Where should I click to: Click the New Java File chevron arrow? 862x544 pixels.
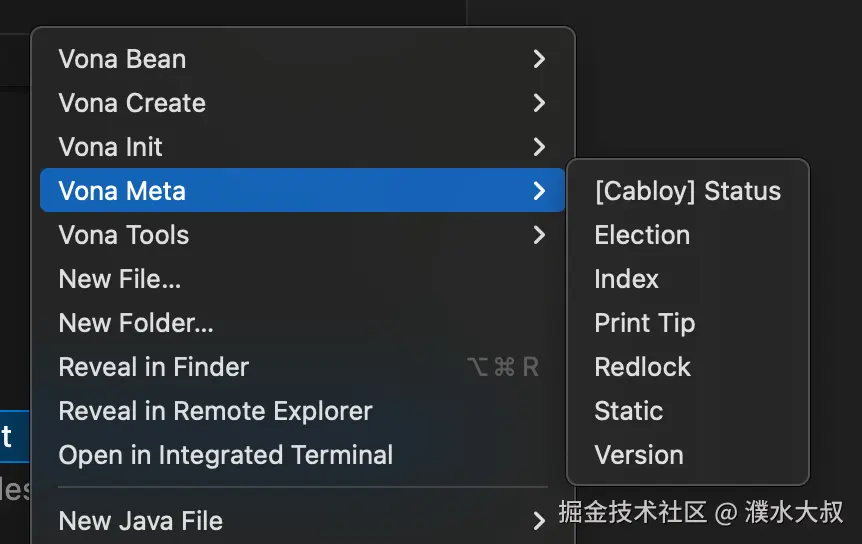pos(539,520)
